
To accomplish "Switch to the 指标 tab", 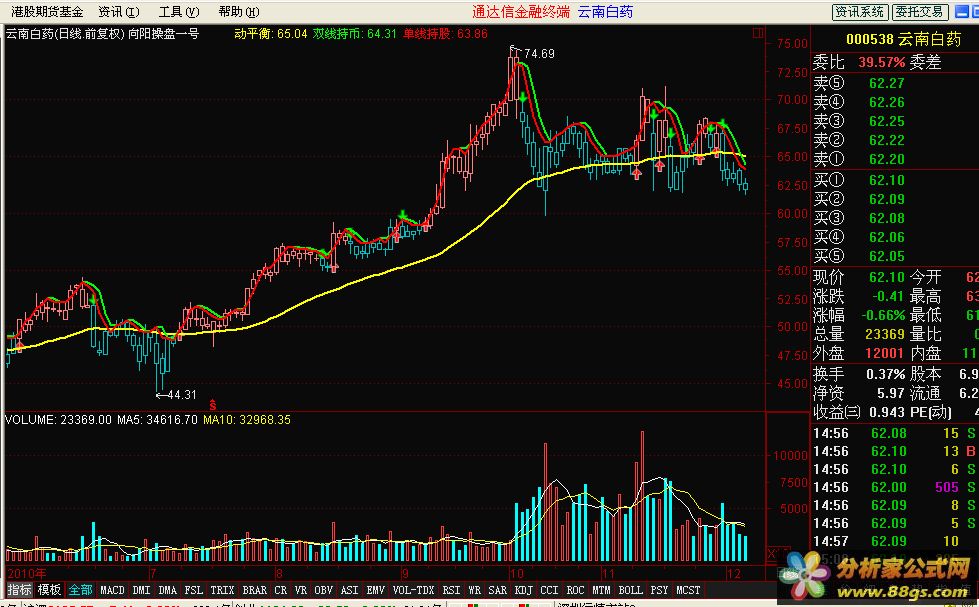I will [x=19, y=590].
